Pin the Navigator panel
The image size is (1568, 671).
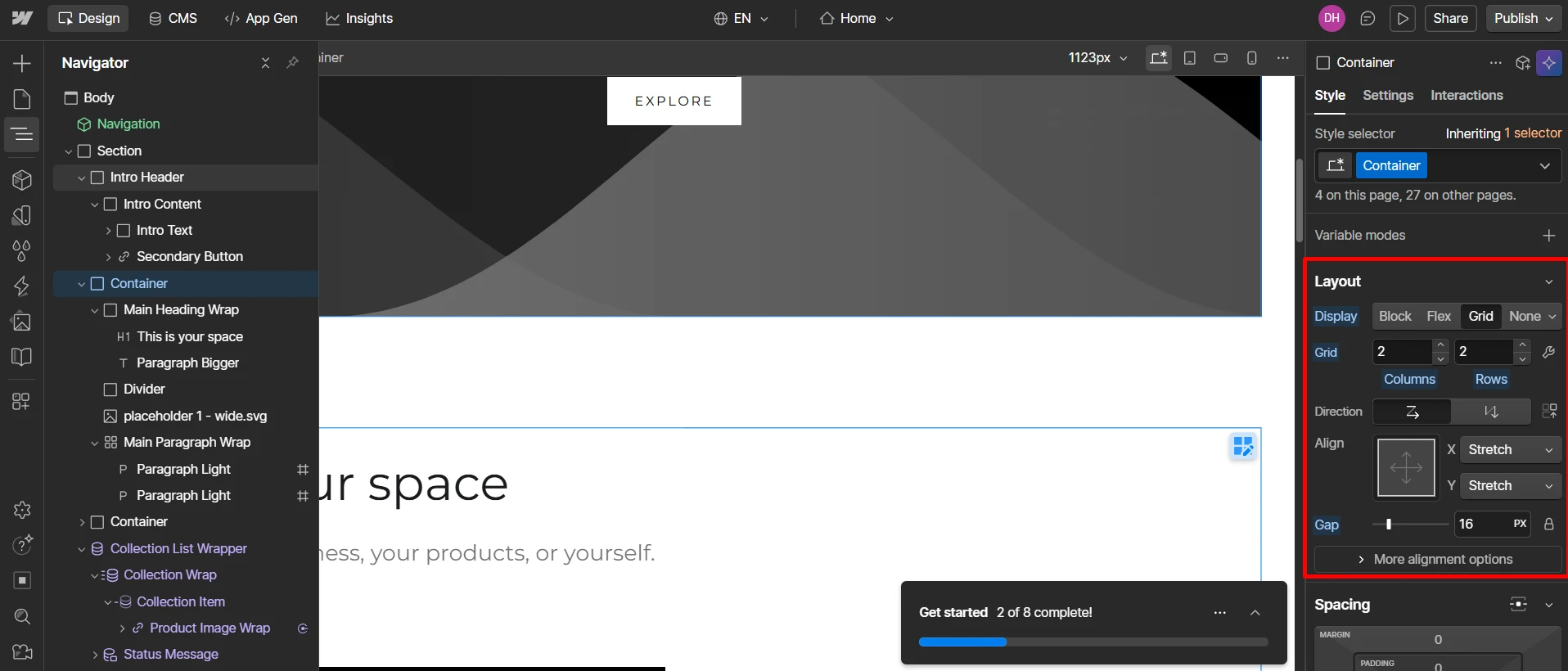pyautogui.click(x=292, y=63)
